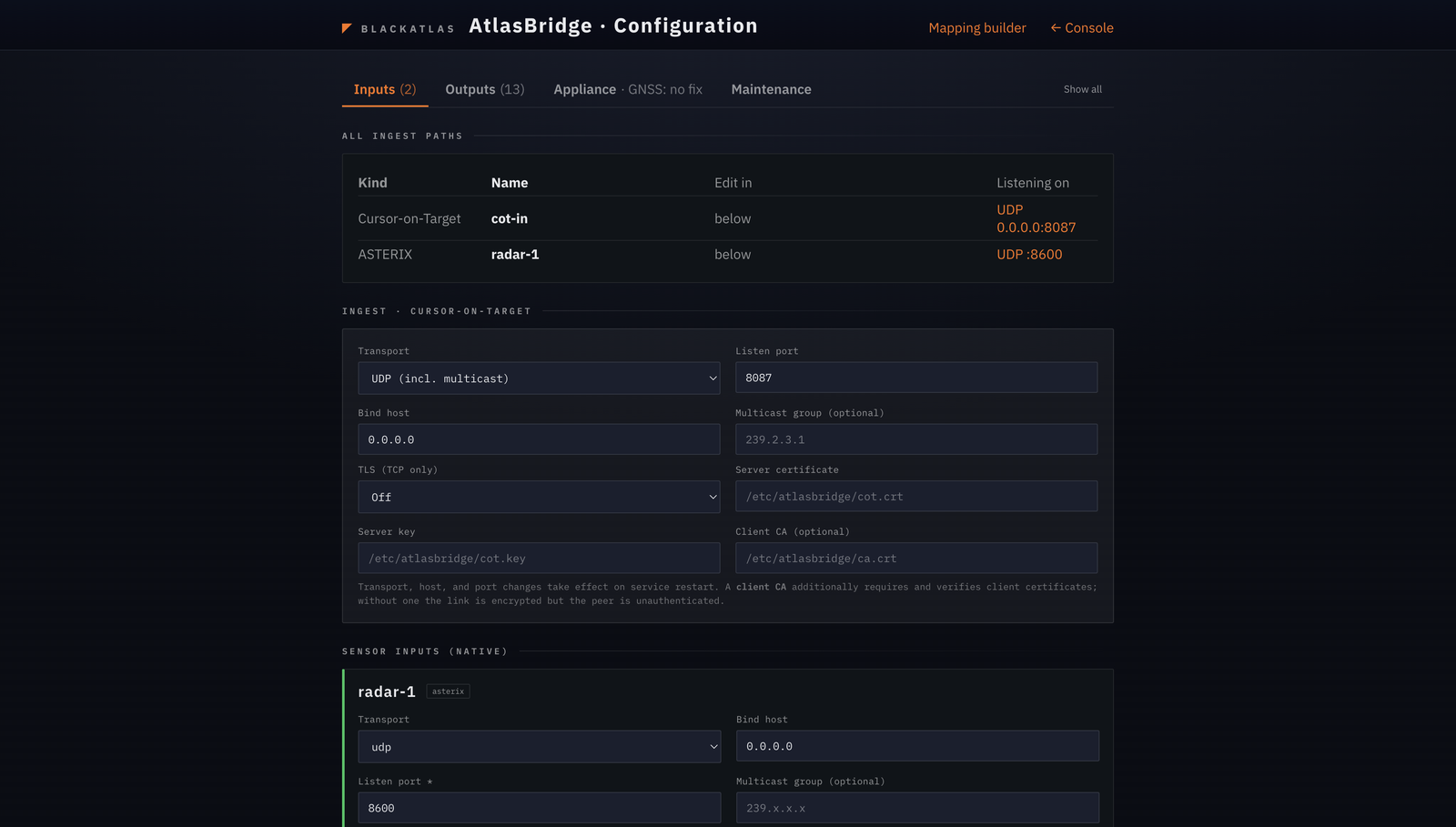
Task: Click the ASTERIX kind cell
Action: 385,255
